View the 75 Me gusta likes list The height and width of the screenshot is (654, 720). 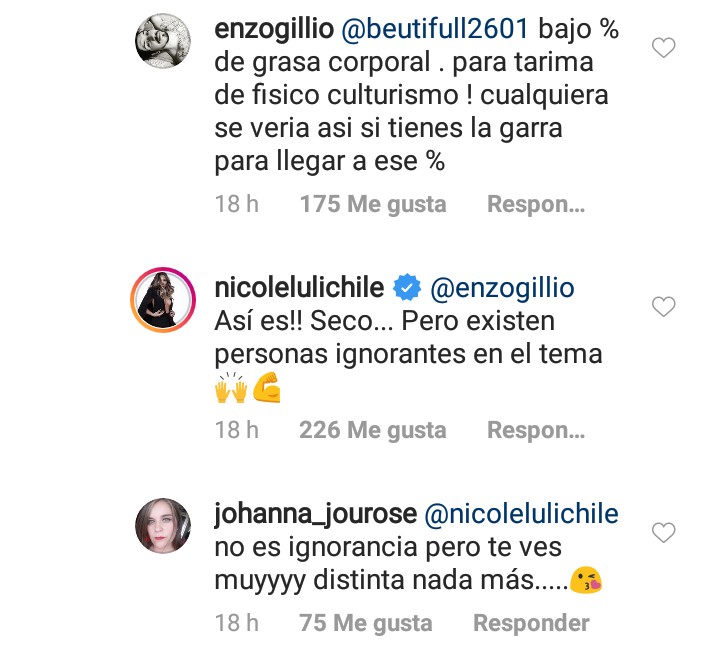(x=366, y=622)
